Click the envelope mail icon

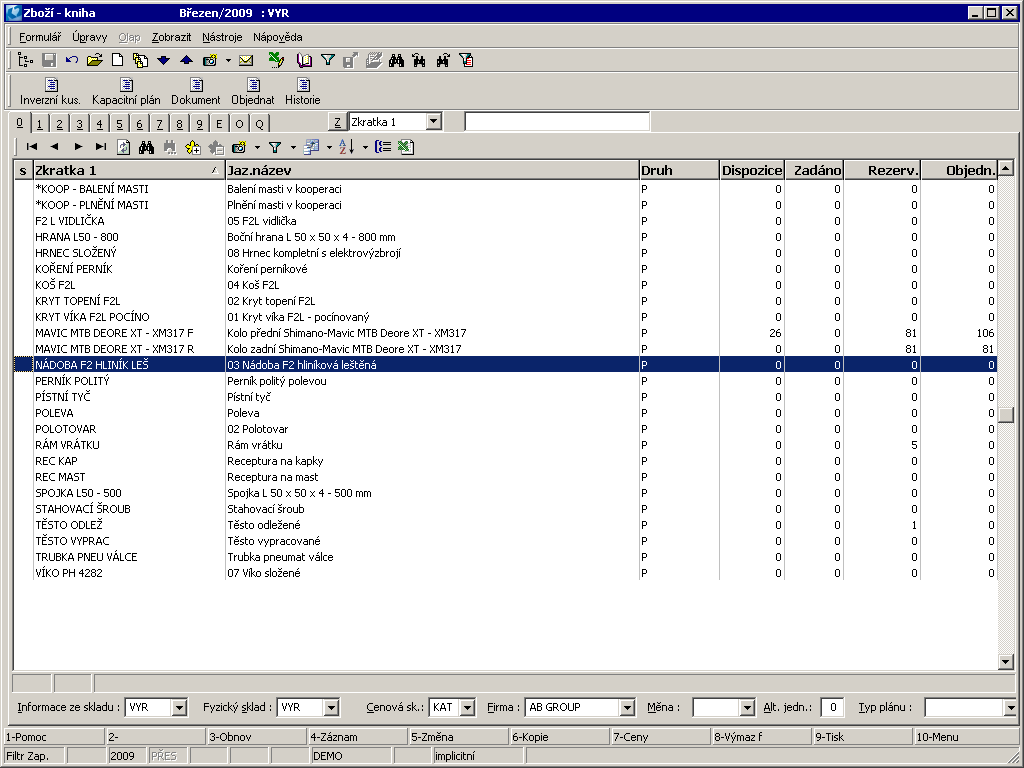[x=246, y=61]
